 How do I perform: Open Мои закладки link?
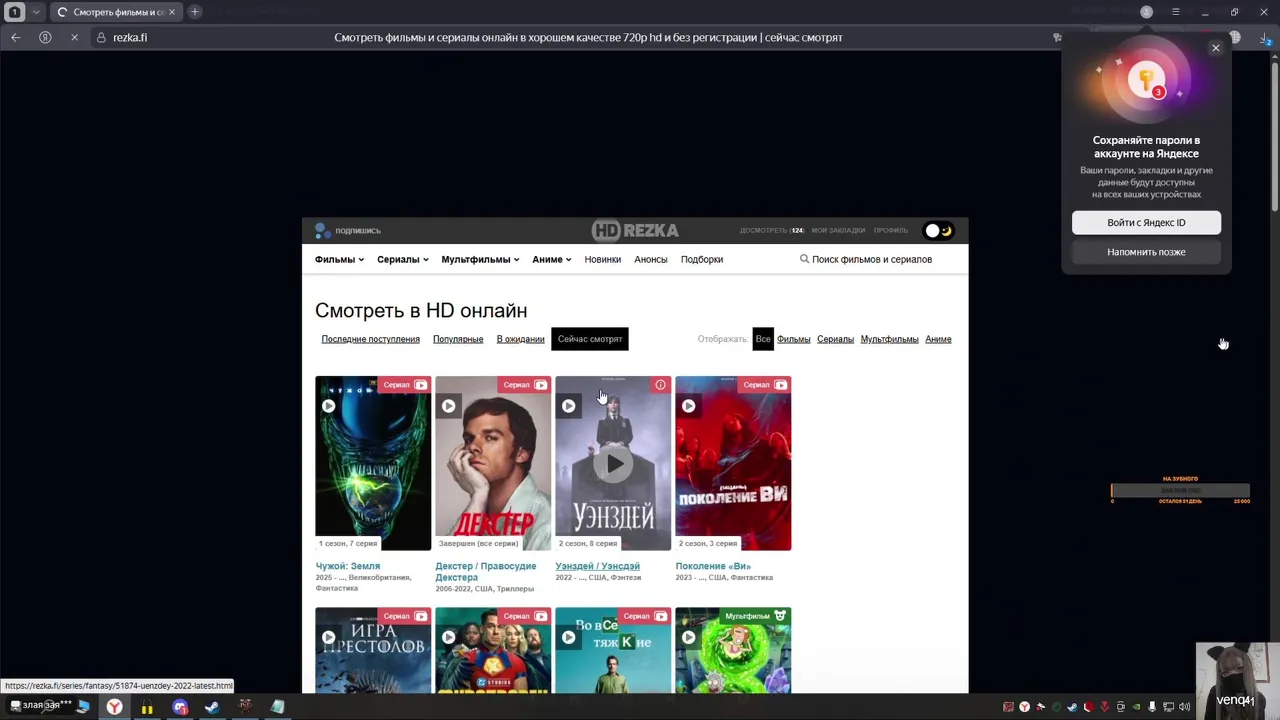pyautogui.click(x=838, y=231)
